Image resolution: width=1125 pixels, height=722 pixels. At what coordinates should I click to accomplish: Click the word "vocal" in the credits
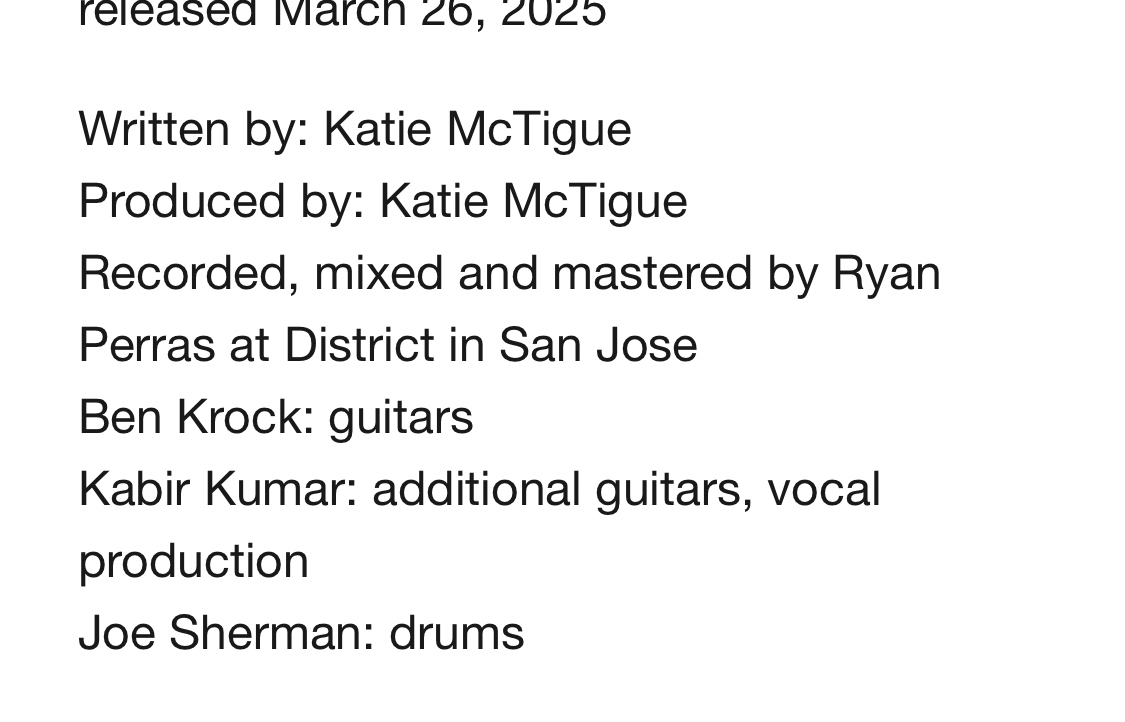823,489
